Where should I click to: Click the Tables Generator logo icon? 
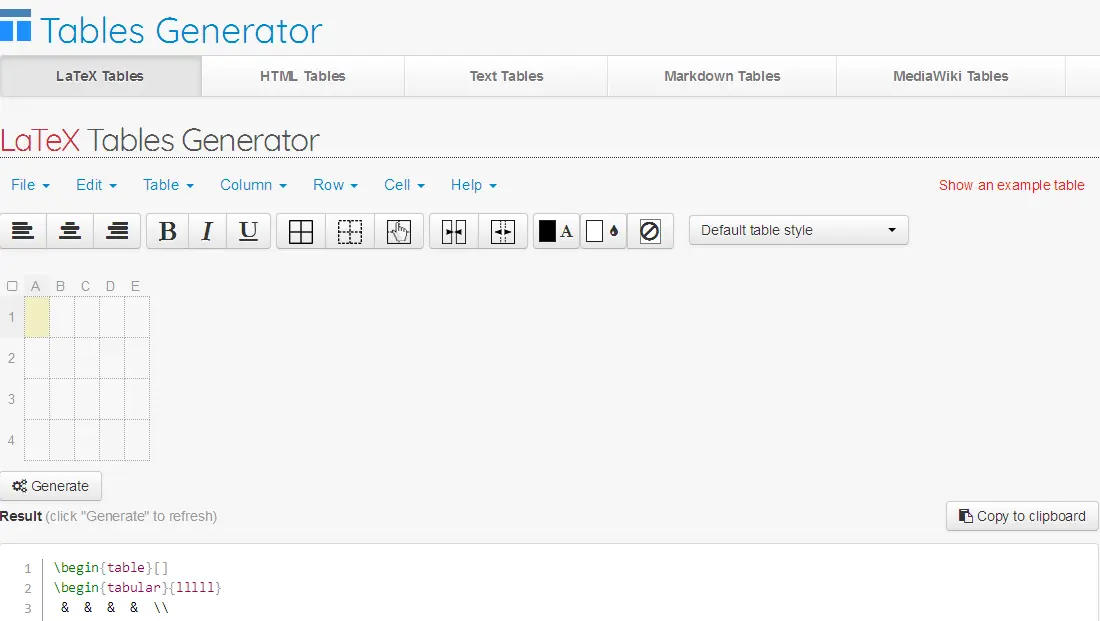tap(15, 26)
